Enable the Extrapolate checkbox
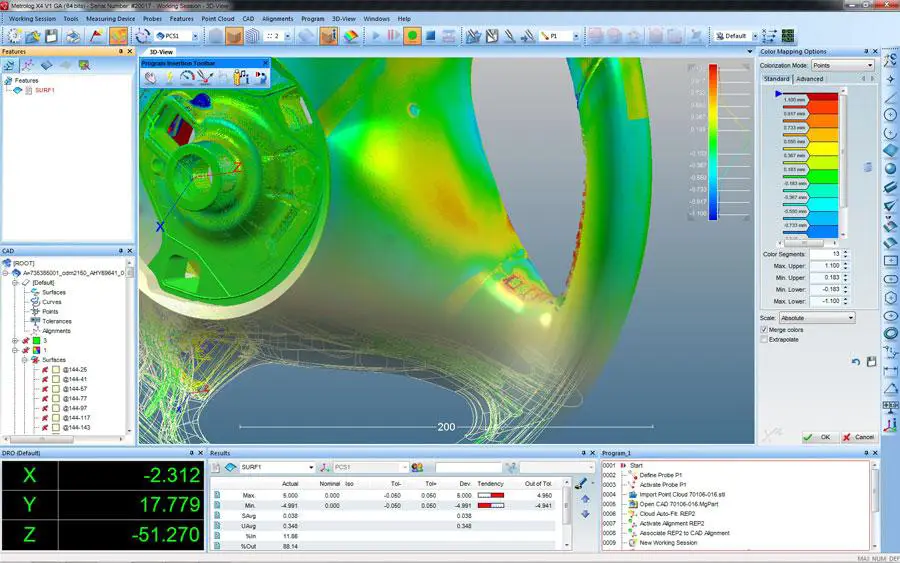 pos(764,340)
